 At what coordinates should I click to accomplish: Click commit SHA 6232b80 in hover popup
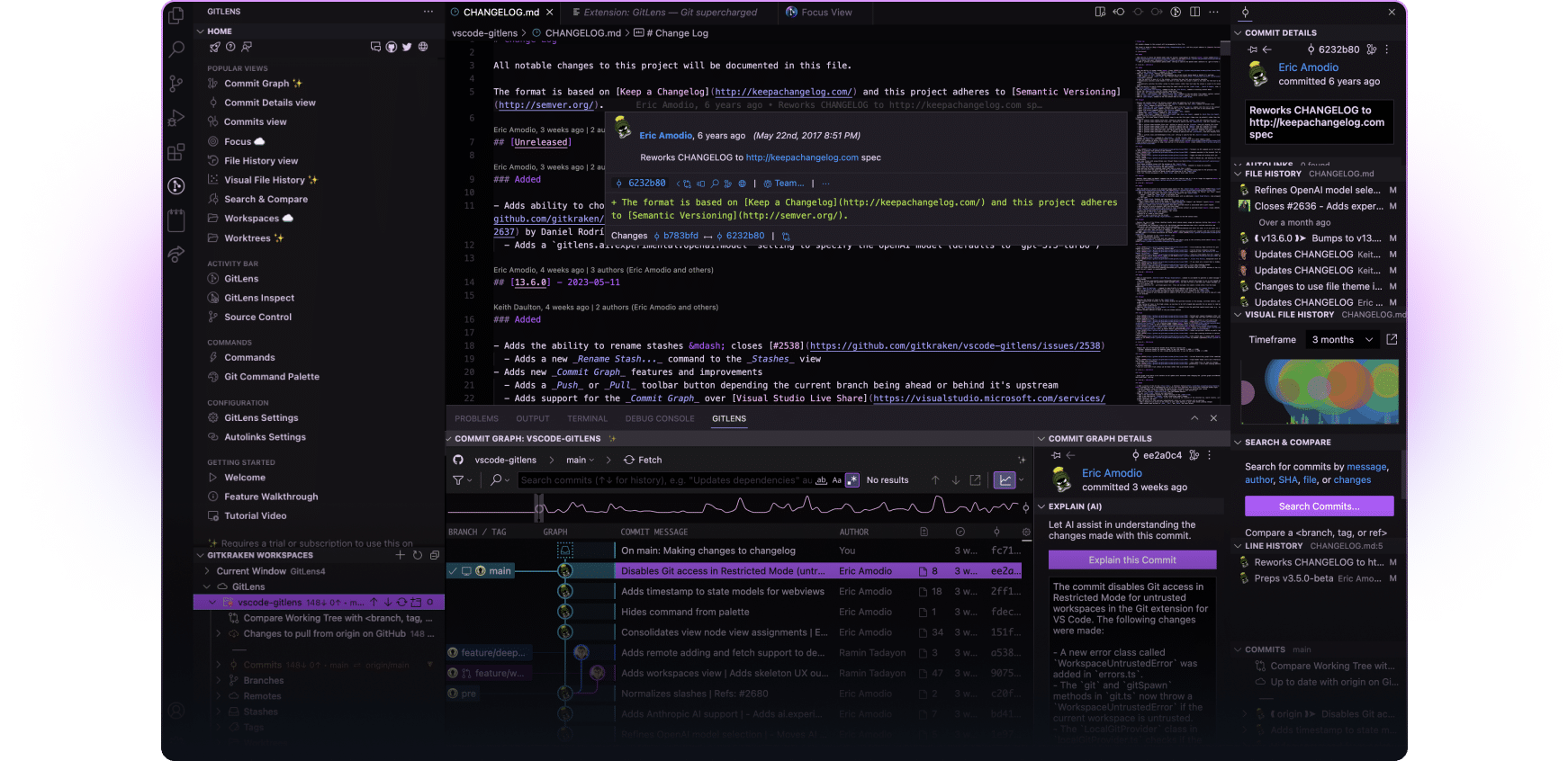(x=646, y=183)
